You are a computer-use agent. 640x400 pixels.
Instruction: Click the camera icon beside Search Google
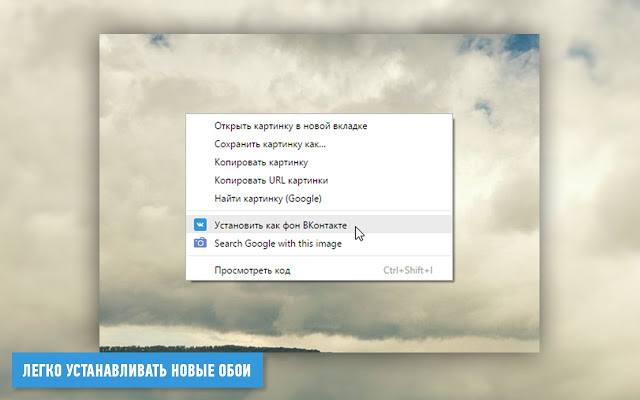pos(200,243)
